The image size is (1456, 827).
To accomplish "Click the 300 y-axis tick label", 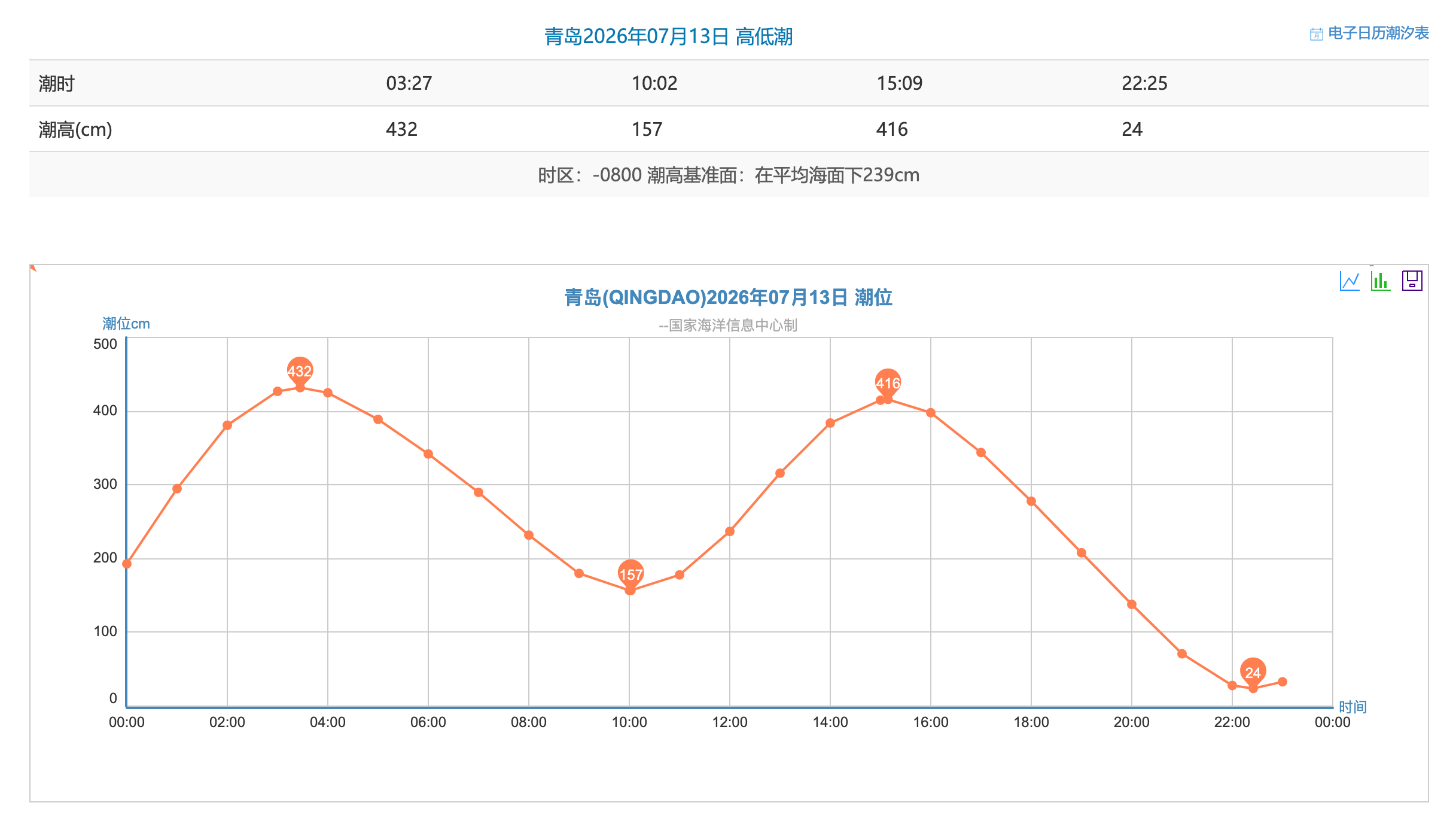I will tap(105, 484).
